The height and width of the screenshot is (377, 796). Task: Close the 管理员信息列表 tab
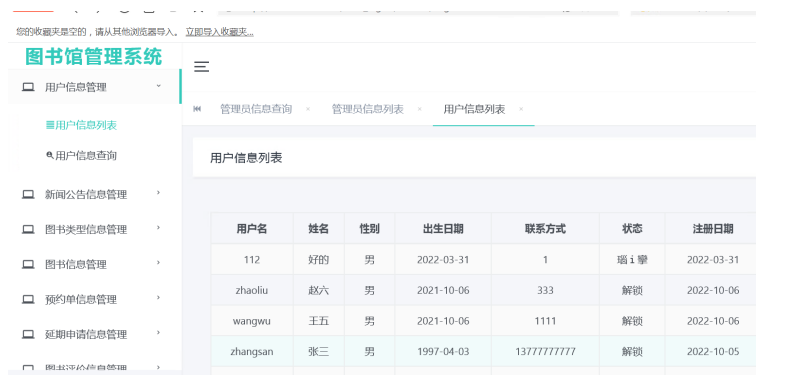419,109
